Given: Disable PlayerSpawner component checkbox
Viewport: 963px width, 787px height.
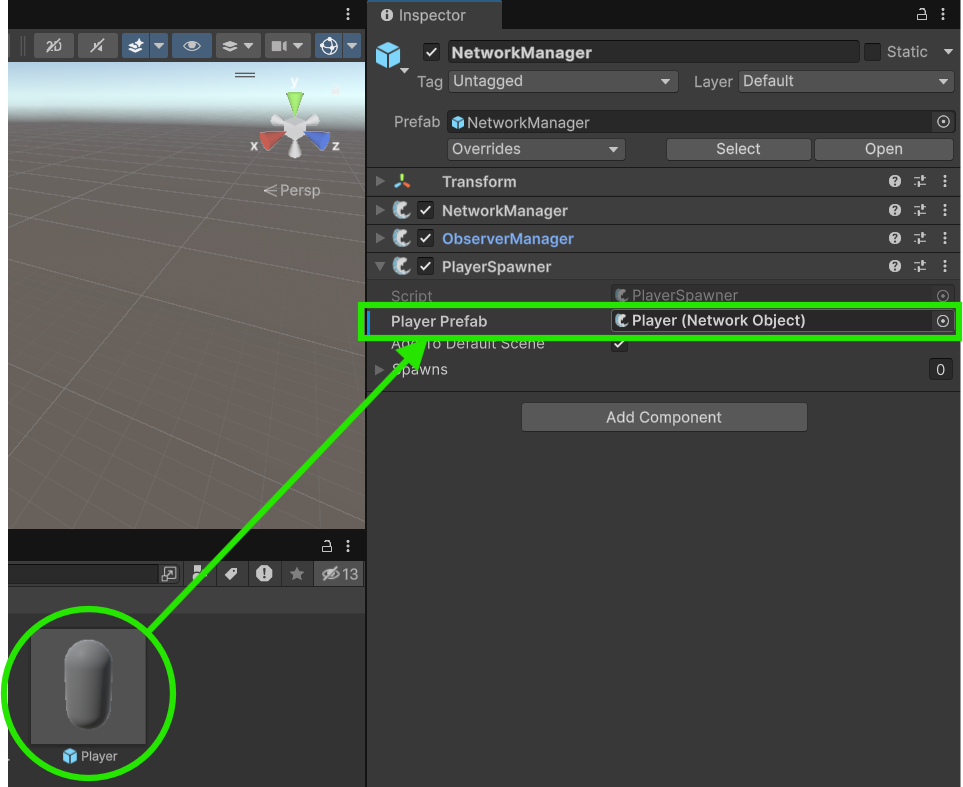Looking at the screenshot, I should tap(426, 266).
